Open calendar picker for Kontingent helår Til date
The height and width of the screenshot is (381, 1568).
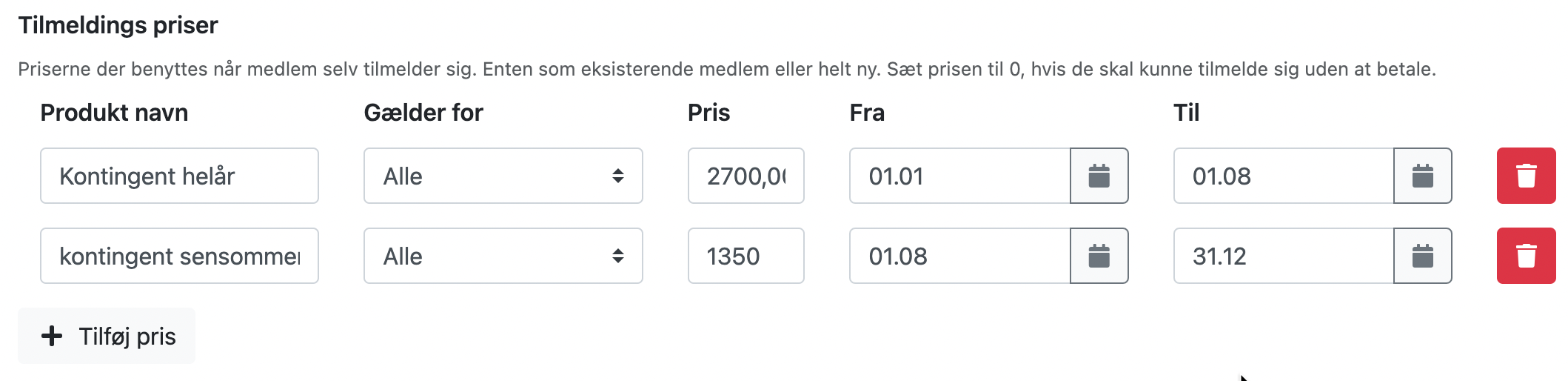pos(1422,176)
